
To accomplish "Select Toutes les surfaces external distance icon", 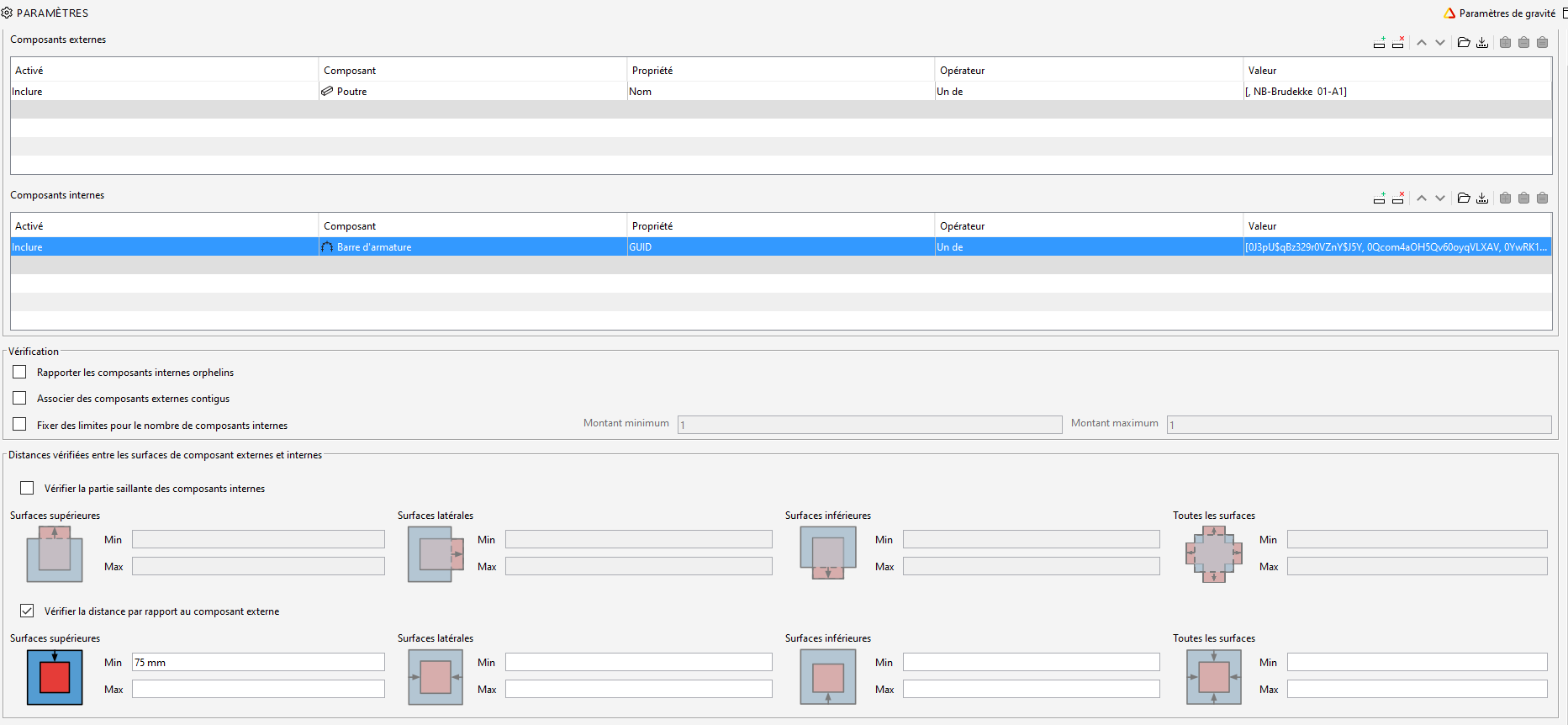I will tap(1214, 677).
